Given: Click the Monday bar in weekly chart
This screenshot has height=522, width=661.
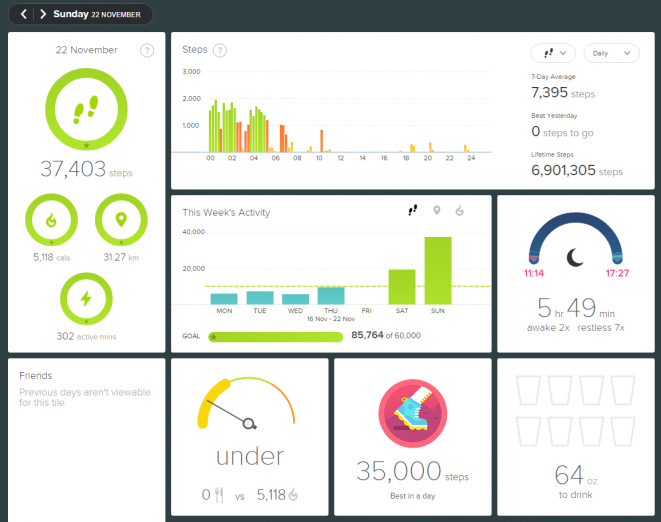Looking at the screenshot, I should click(224, 299).
